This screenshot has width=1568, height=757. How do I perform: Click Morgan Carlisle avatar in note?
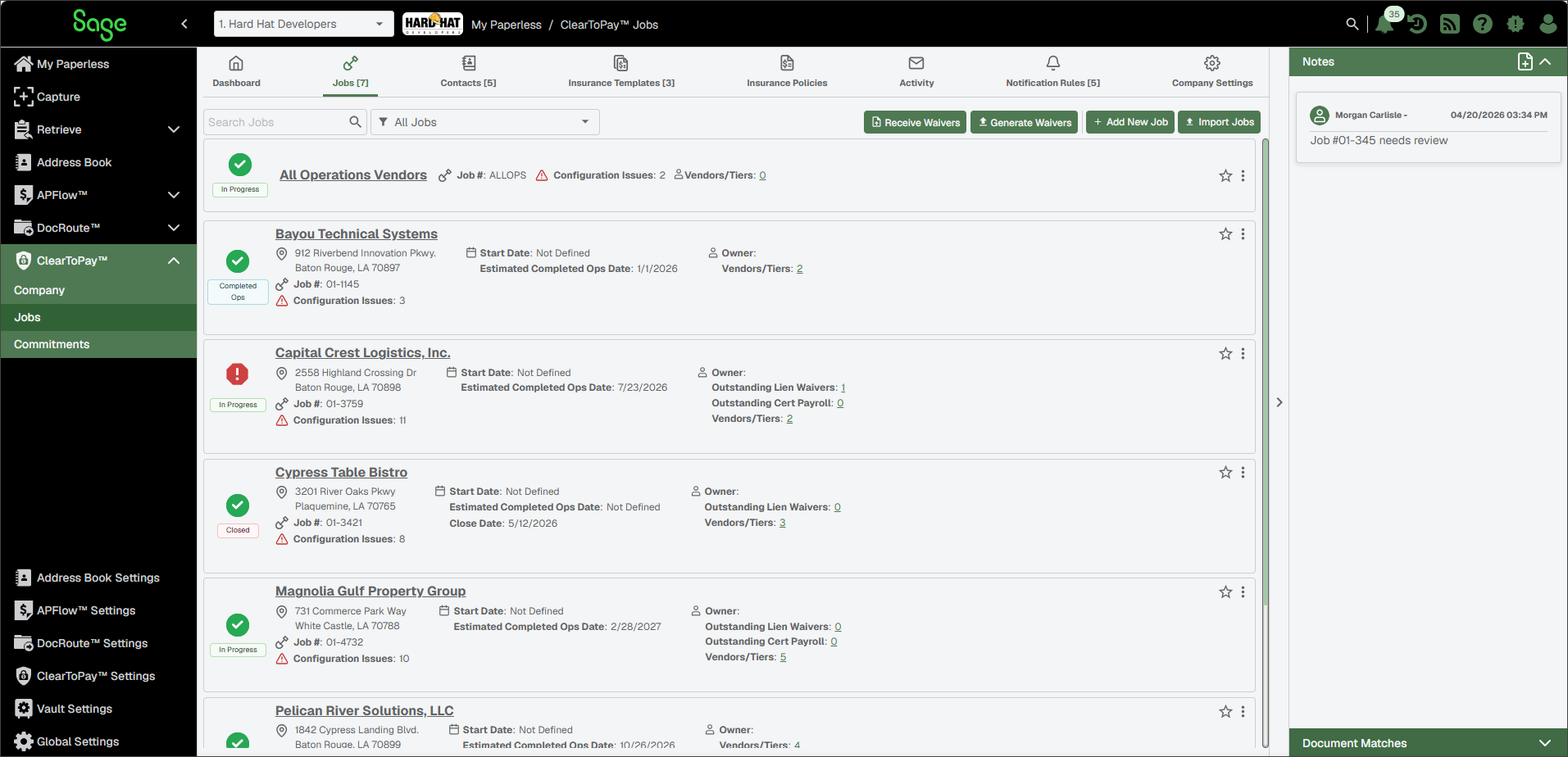coord(1320,116)
